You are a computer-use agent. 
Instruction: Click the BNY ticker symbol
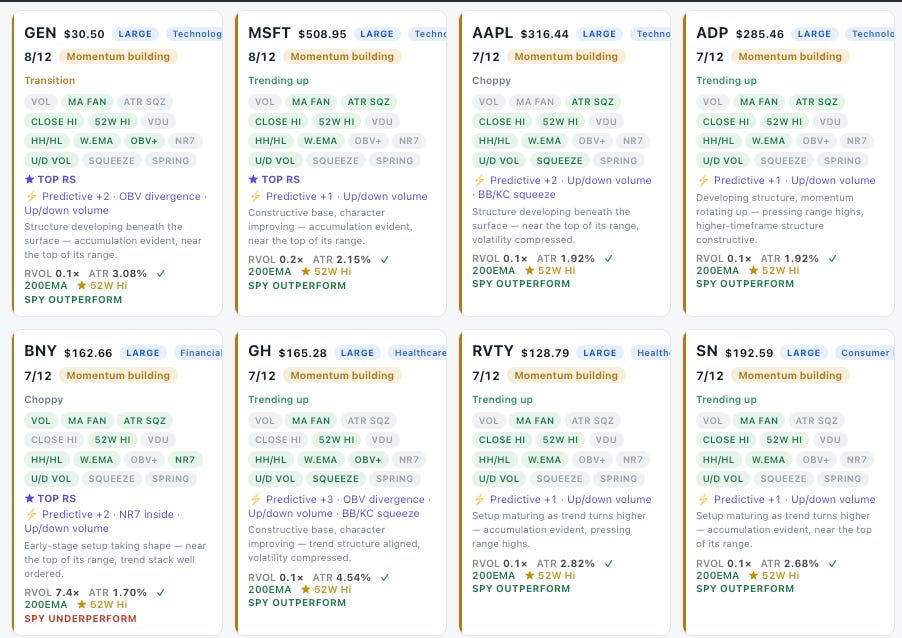[40, 351]
